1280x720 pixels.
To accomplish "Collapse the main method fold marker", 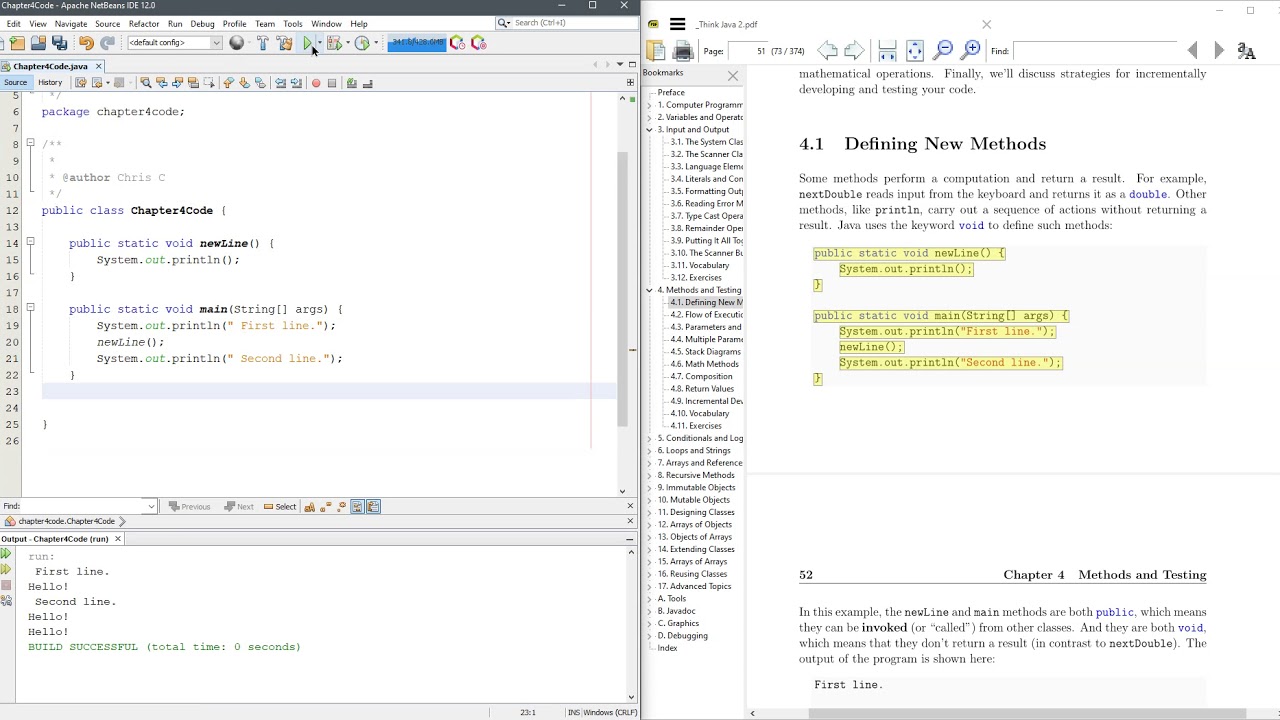I will [30, 309].
